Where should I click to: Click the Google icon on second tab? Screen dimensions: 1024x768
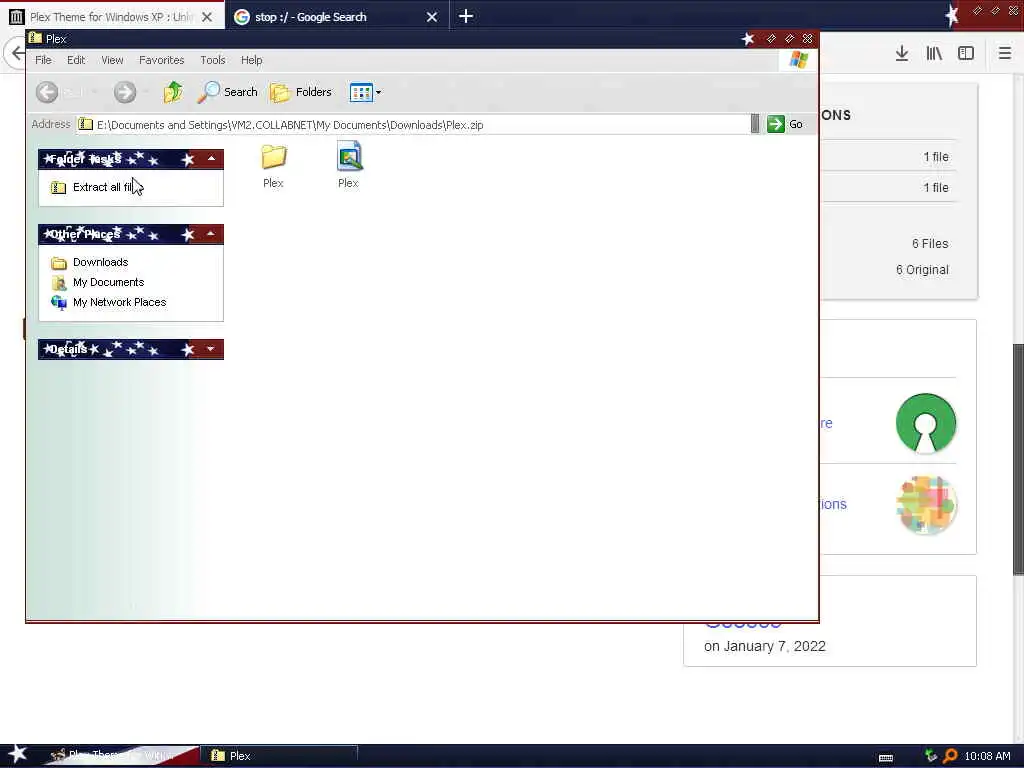coord(242,17)
